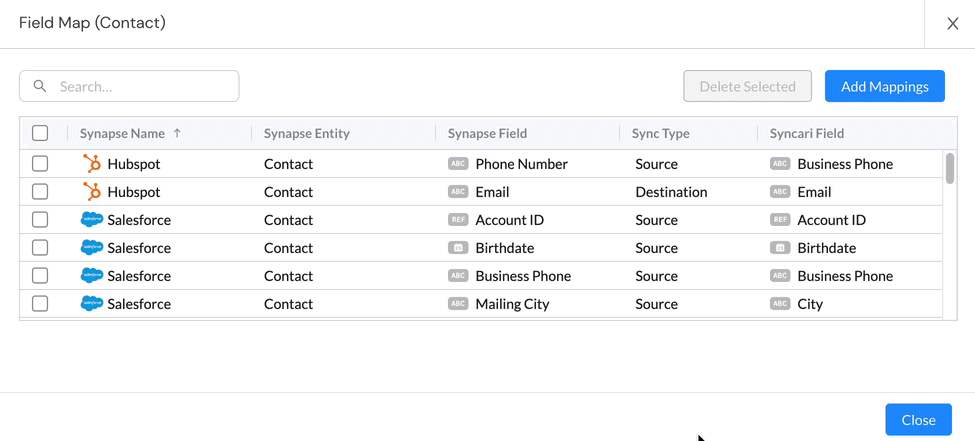The width and height of the screenshot is (975, 441).
Task: Sort by Synapse Field column header
Action: (x=488, y=133)
